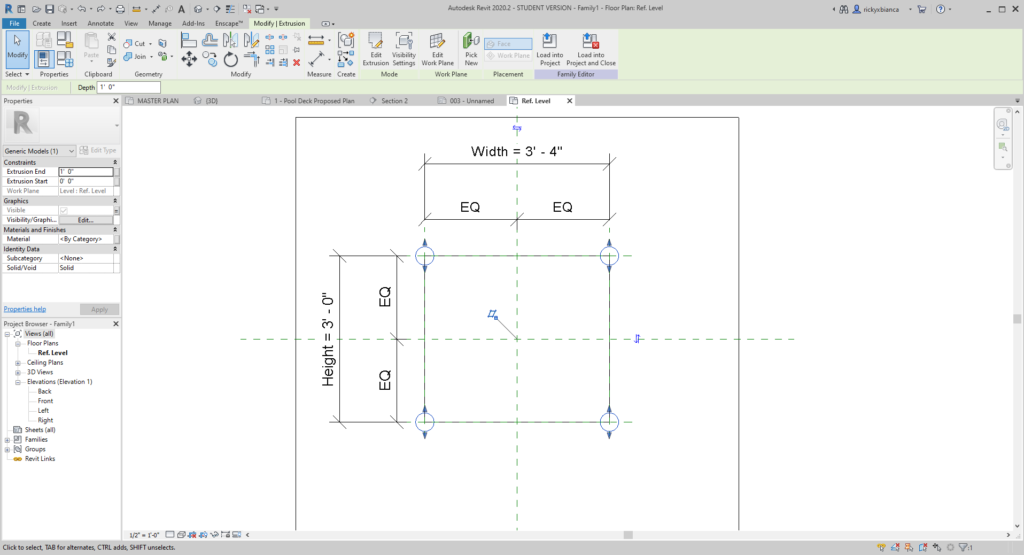Click the Mirror - Pick Axis icon
The height and width of the screenshot is (555, 1024).
tap(231, 40)
